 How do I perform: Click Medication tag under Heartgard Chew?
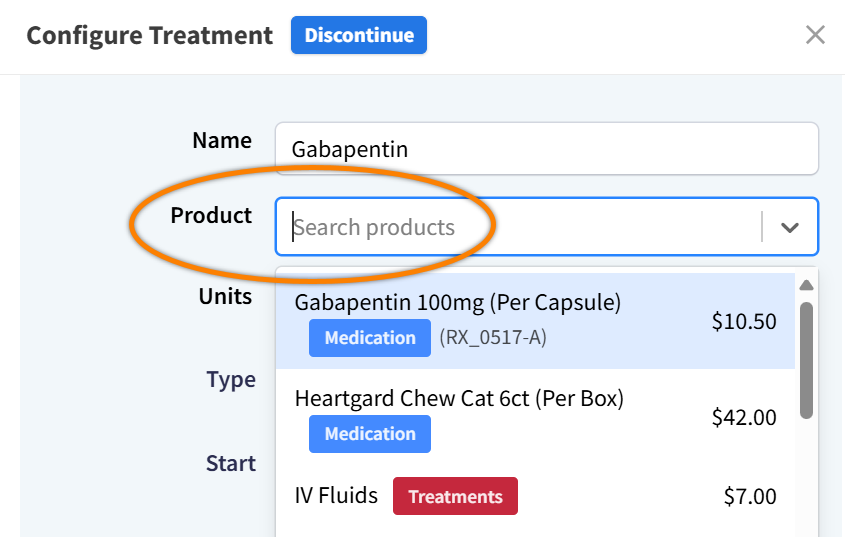[x=370, y=434]
